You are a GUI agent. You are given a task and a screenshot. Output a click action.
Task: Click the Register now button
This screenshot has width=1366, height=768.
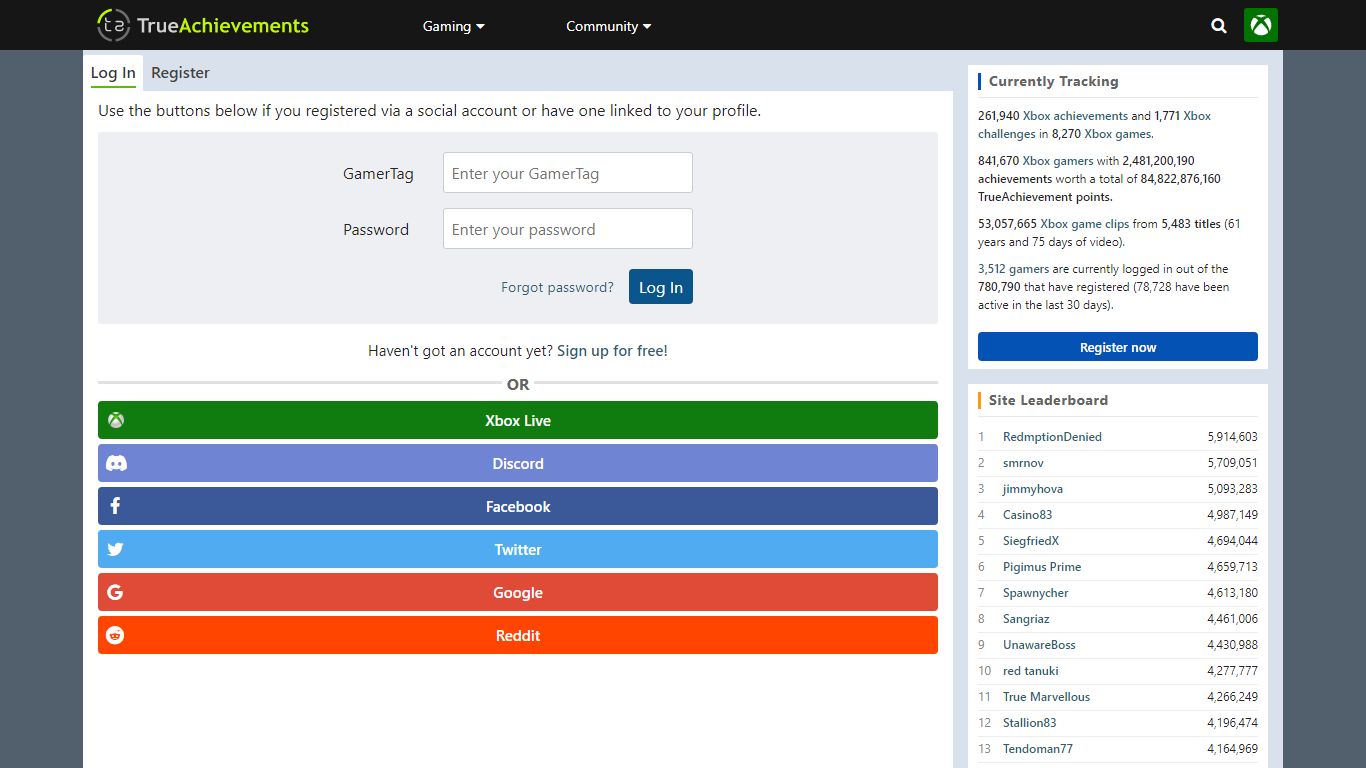[x=1118, y=347]
